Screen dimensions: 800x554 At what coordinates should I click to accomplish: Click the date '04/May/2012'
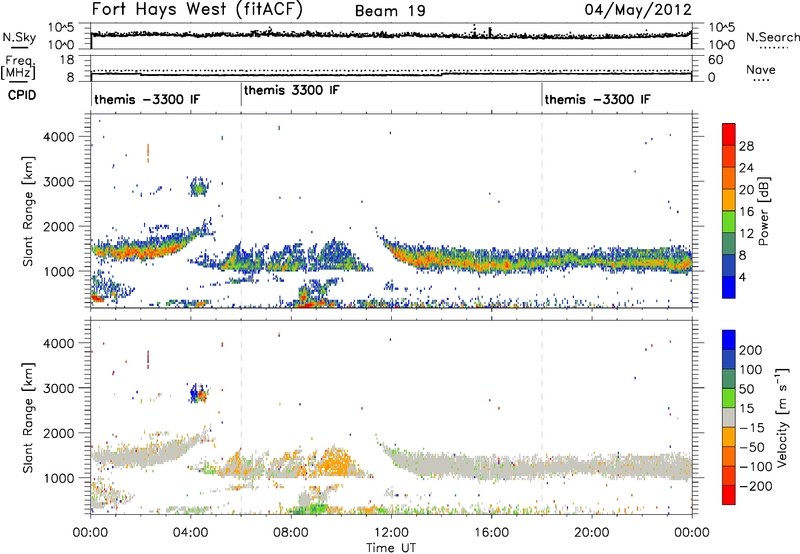tap(638, 10)
